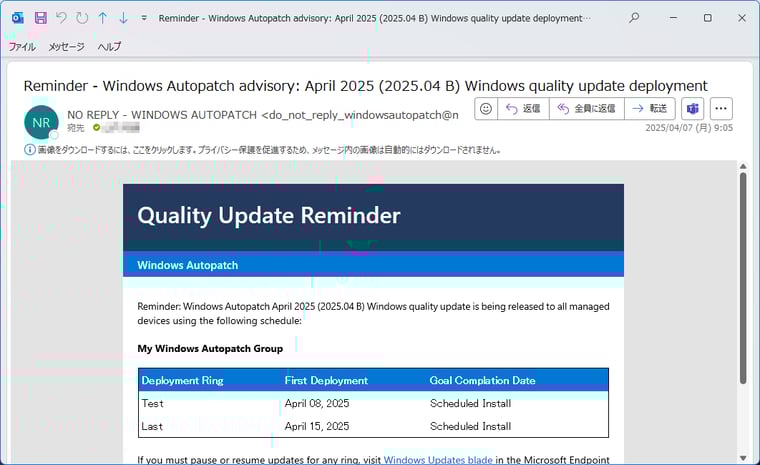Click the email subject heading text

tap(365, 86)
